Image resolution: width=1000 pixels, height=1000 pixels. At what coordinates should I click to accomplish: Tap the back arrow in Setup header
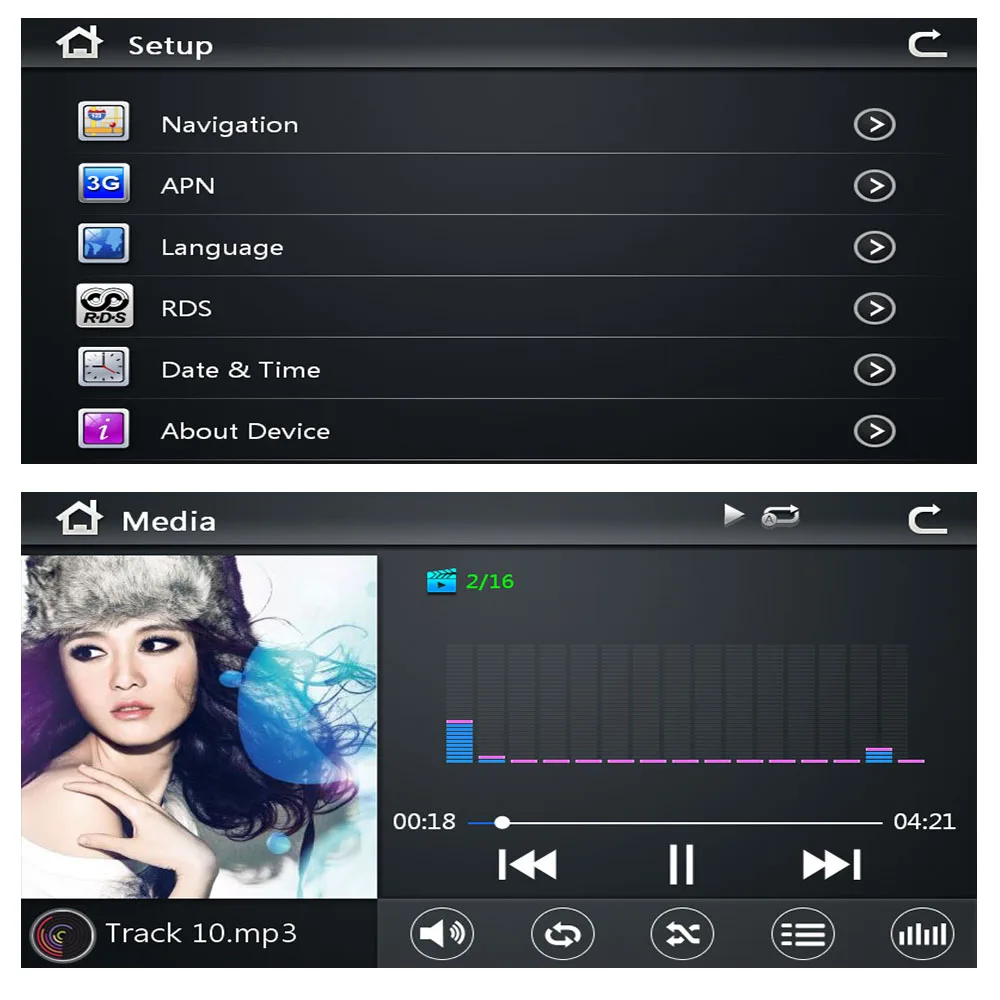point(927,43)
